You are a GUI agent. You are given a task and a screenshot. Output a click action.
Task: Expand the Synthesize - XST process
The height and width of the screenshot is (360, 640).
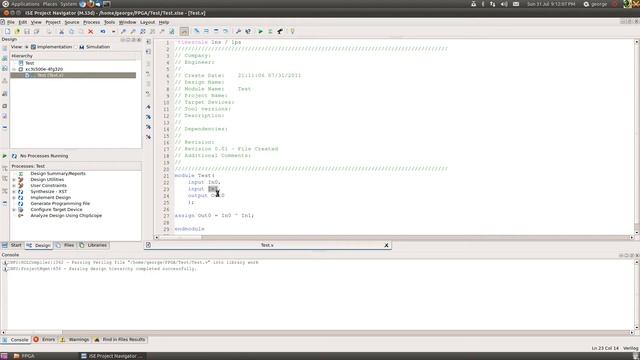click(14, 191)
